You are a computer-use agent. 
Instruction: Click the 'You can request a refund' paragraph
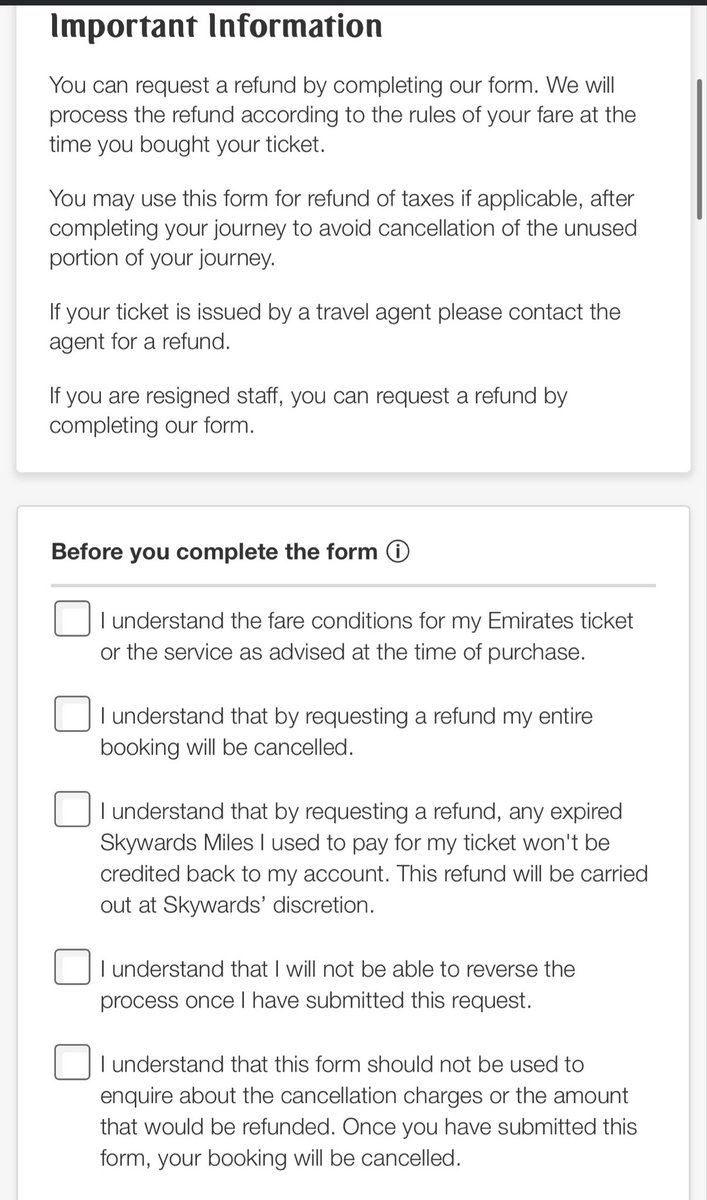340,114
